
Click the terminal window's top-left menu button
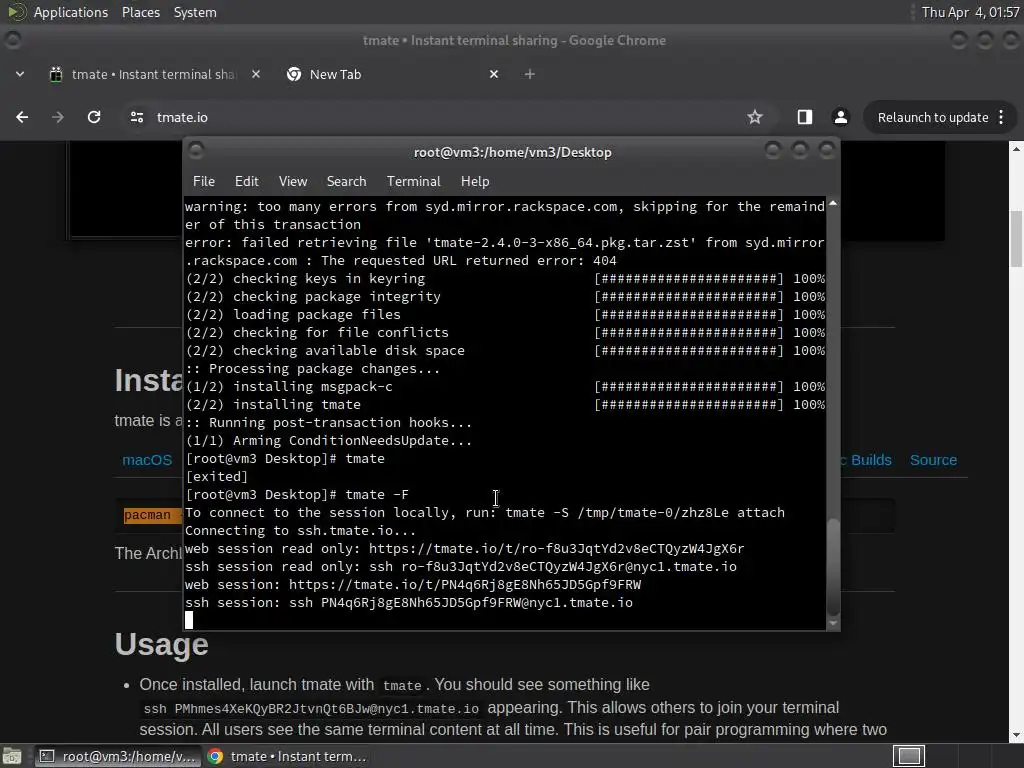[196, 152]
